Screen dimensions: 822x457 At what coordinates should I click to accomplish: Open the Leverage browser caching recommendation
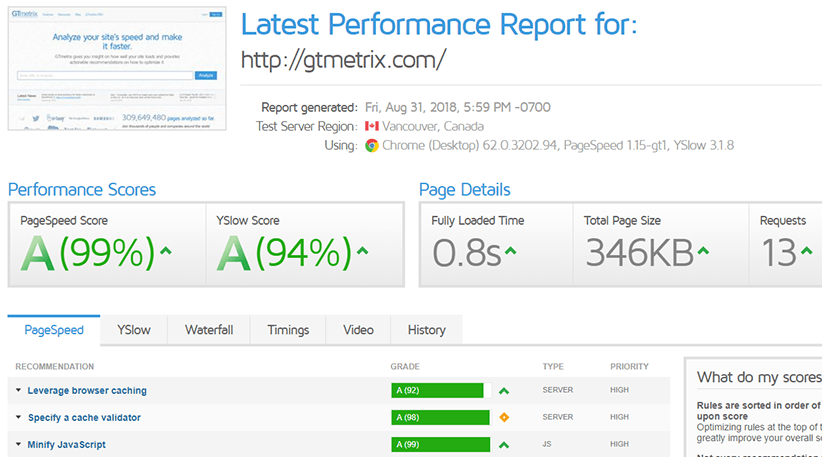tap(87, 390)
